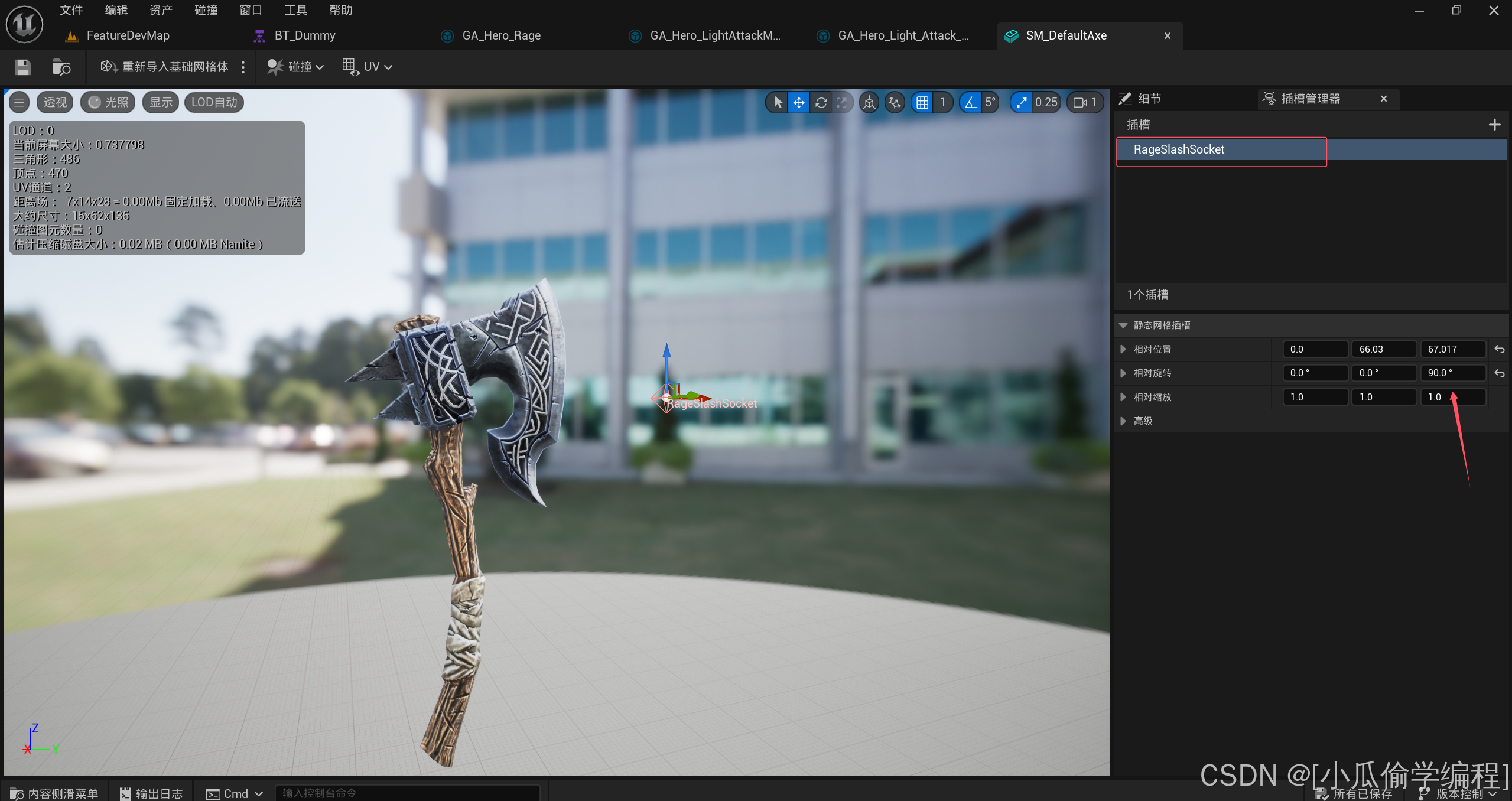Reset relative location to default arrow
This screenshot has height=801, width=1512.
click(1500, 350)
